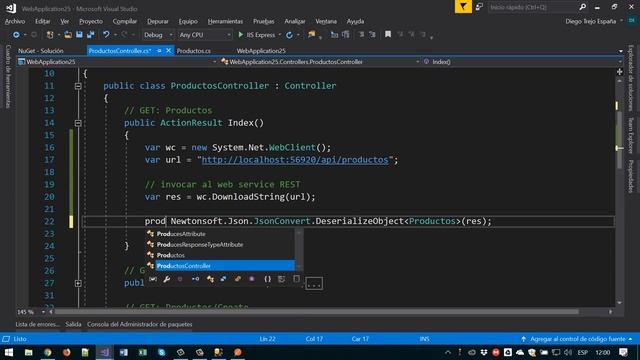
Task: Expand the collapsed region at line 27
Action: point(78,283)
